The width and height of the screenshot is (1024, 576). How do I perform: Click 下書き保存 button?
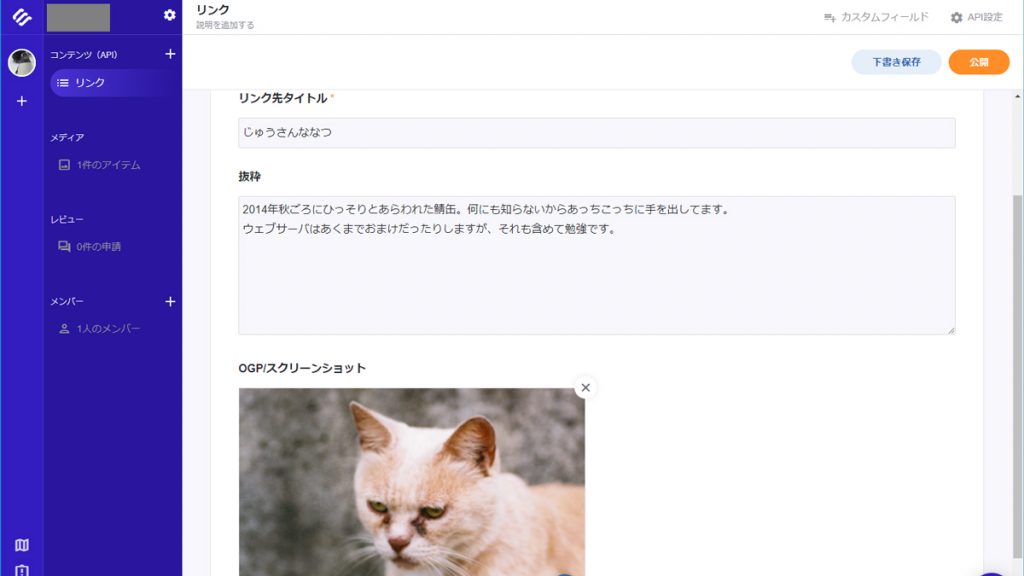pyautogui.click(x=896, y=62)
